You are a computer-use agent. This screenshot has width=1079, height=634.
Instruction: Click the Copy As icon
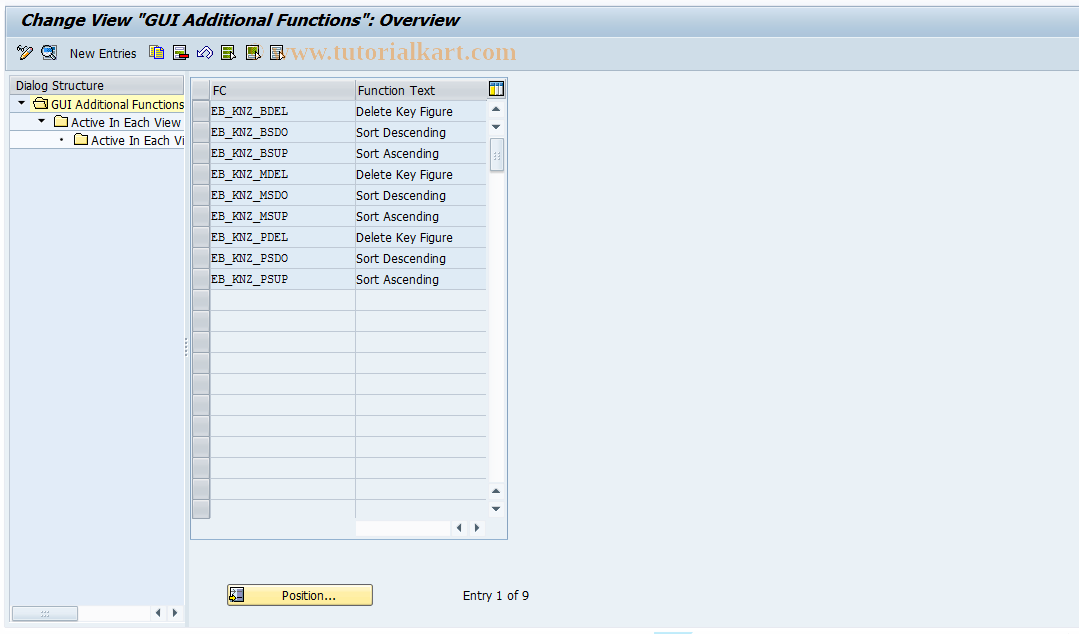click(x=157, y=53)
